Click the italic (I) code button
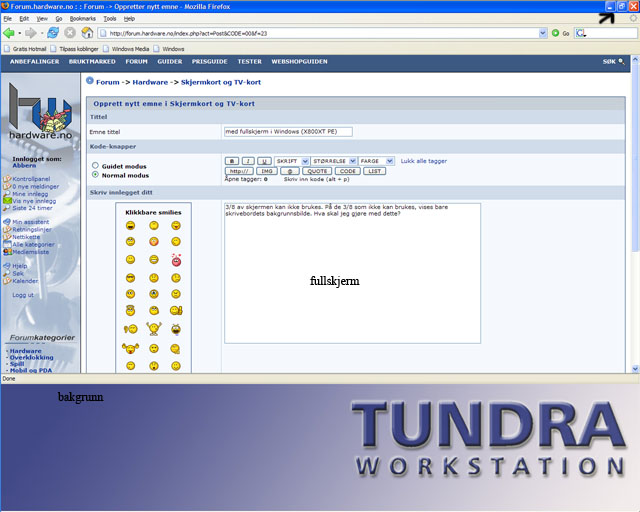 248,161
